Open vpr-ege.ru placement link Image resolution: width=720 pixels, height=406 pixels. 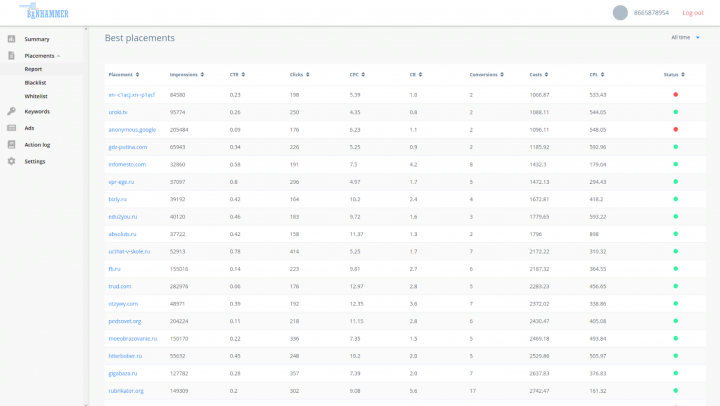tap(121, 182)
